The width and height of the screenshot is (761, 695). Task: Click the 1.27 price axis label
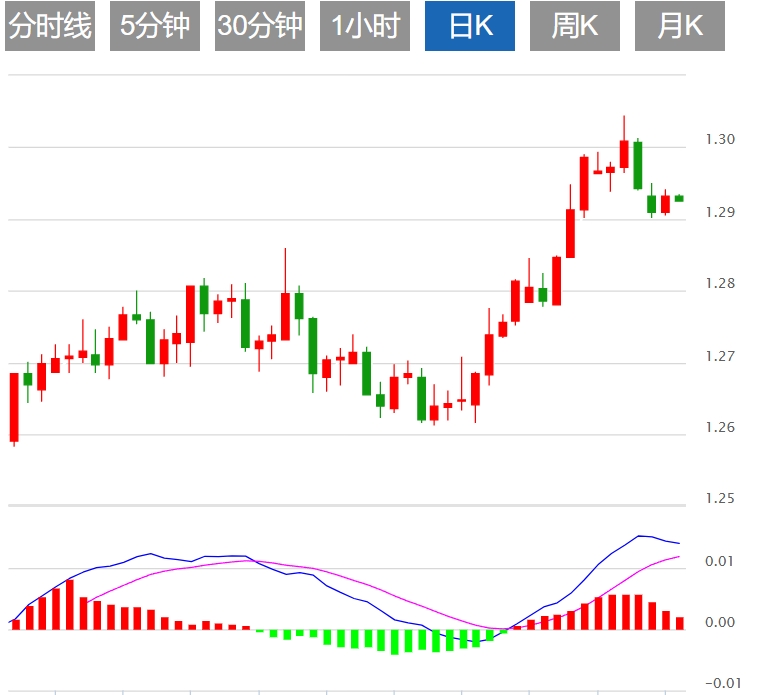pos(720,356)
